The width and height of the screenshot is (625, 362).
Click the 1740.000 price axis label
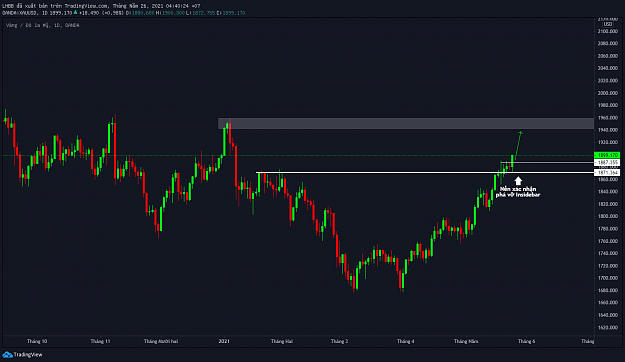coord(608,253)
